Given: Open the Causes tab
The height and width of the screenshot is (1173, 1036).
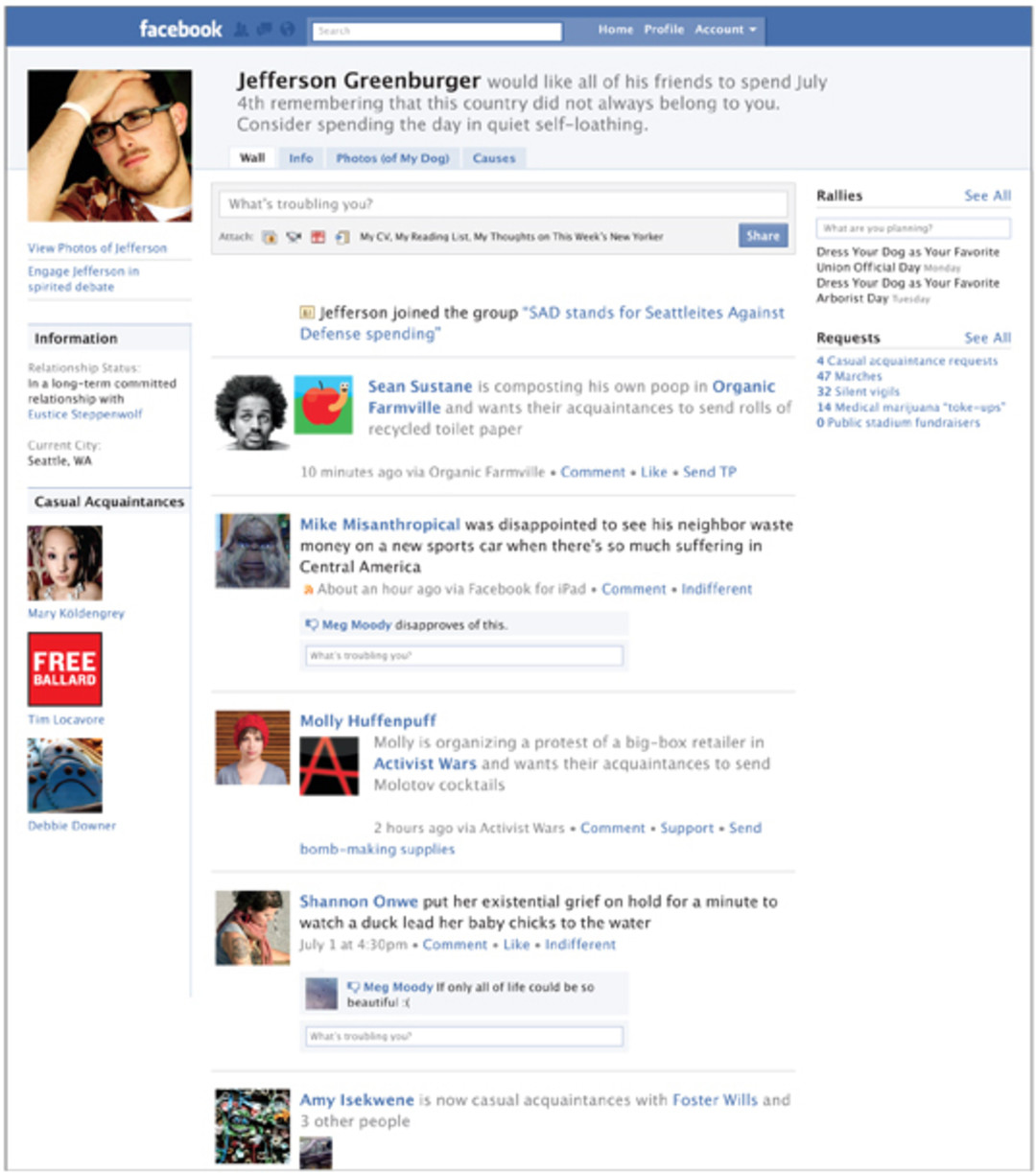Looking at the screenshot, I should click(494, 158).
